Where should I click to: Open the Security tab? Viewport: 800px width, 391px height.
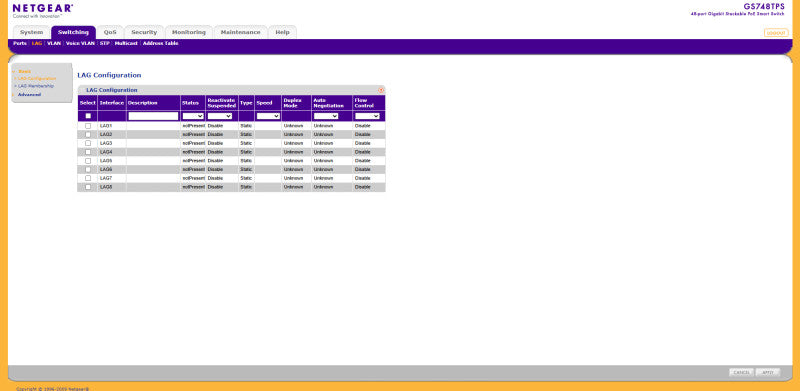(144, 32)
